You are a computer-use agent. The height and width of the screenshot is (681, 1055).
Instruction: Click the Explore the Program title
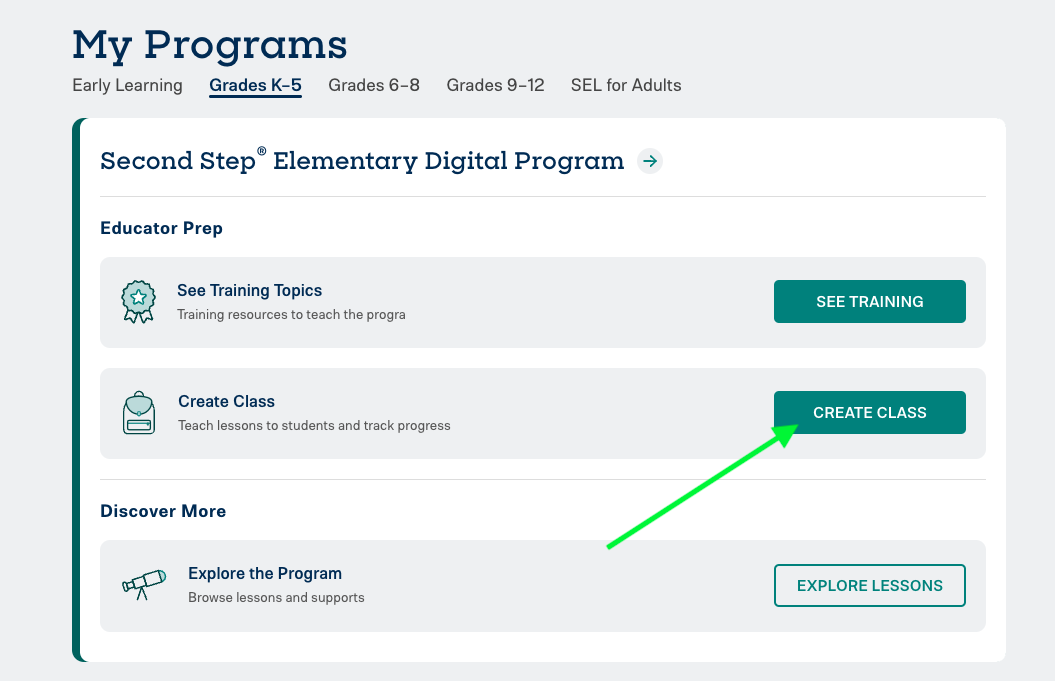pyautogui.click(x=265, y=573)
